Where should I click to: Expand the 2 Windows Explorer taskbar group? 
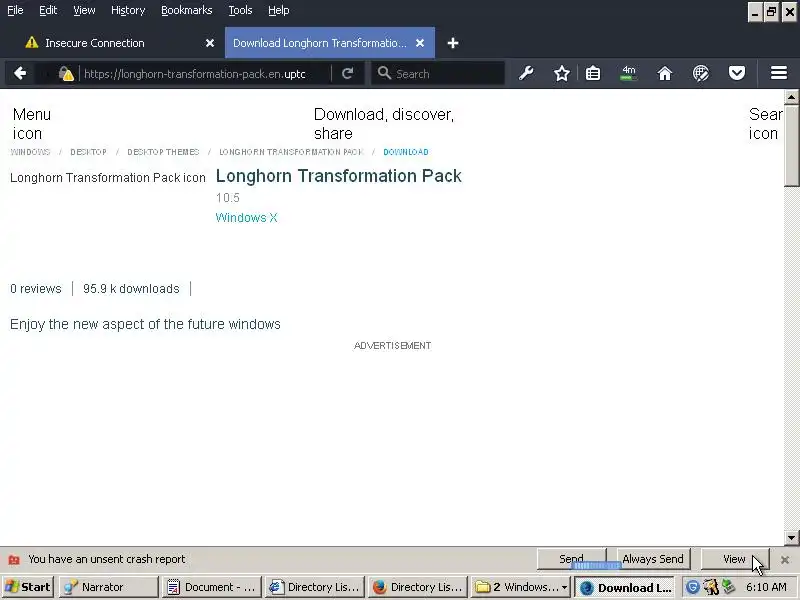click(521, 587)
